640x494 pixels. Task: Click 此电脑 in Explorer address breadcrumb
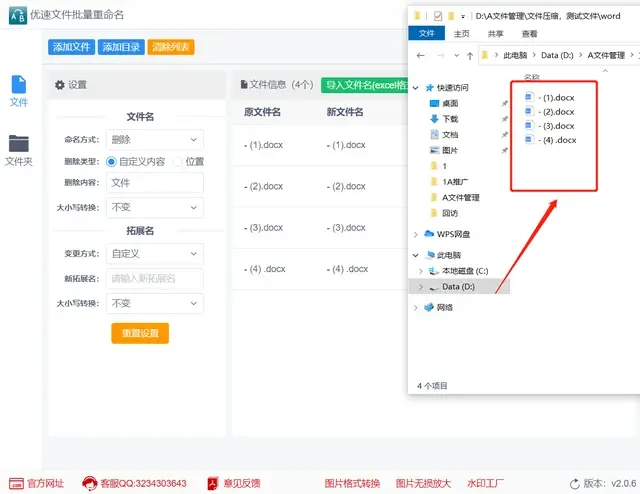[515, 55]
